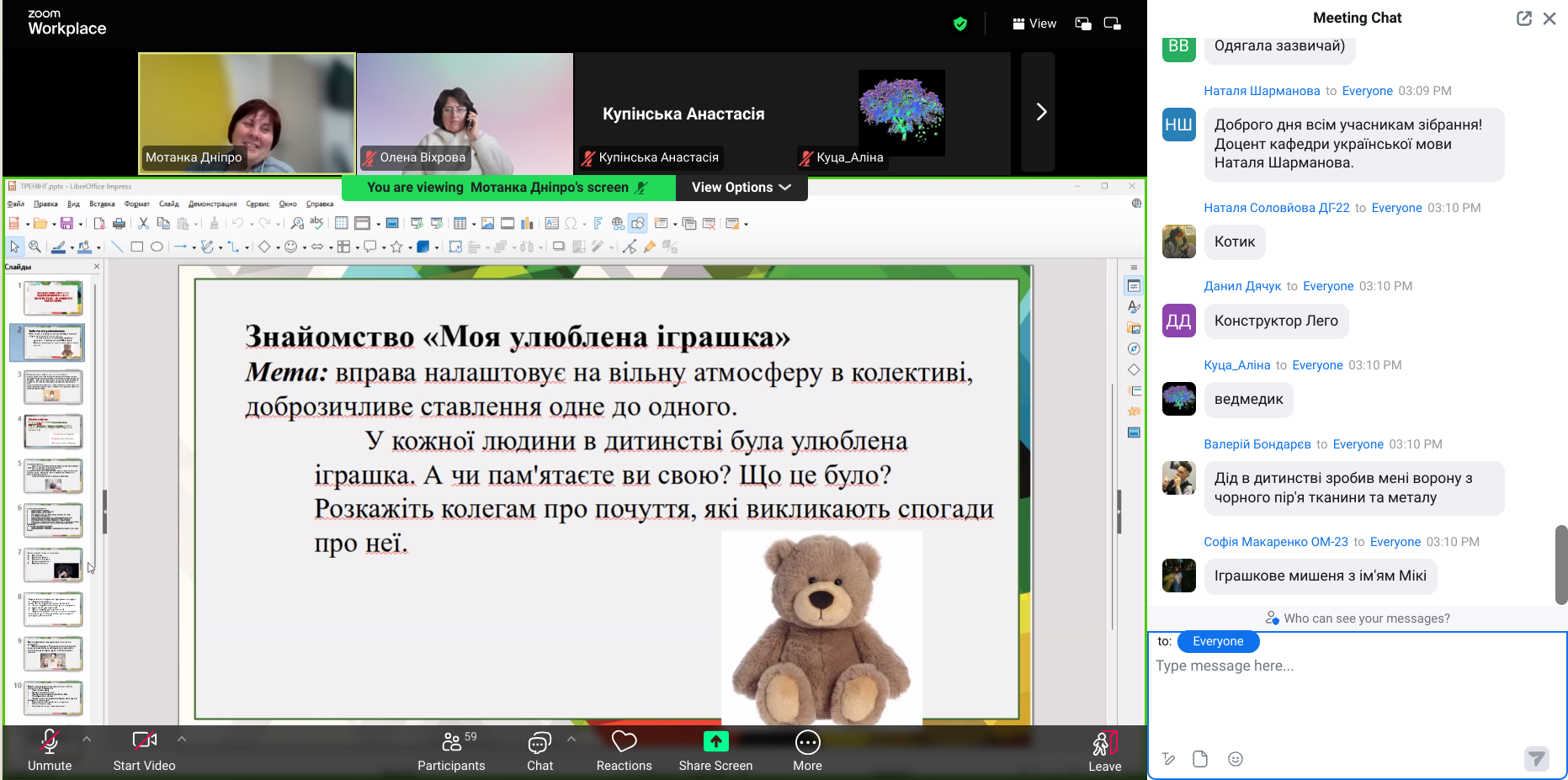Show next participants in video strip
Viewport: 1568px width, 780px height.
[x=1040, y=112]
